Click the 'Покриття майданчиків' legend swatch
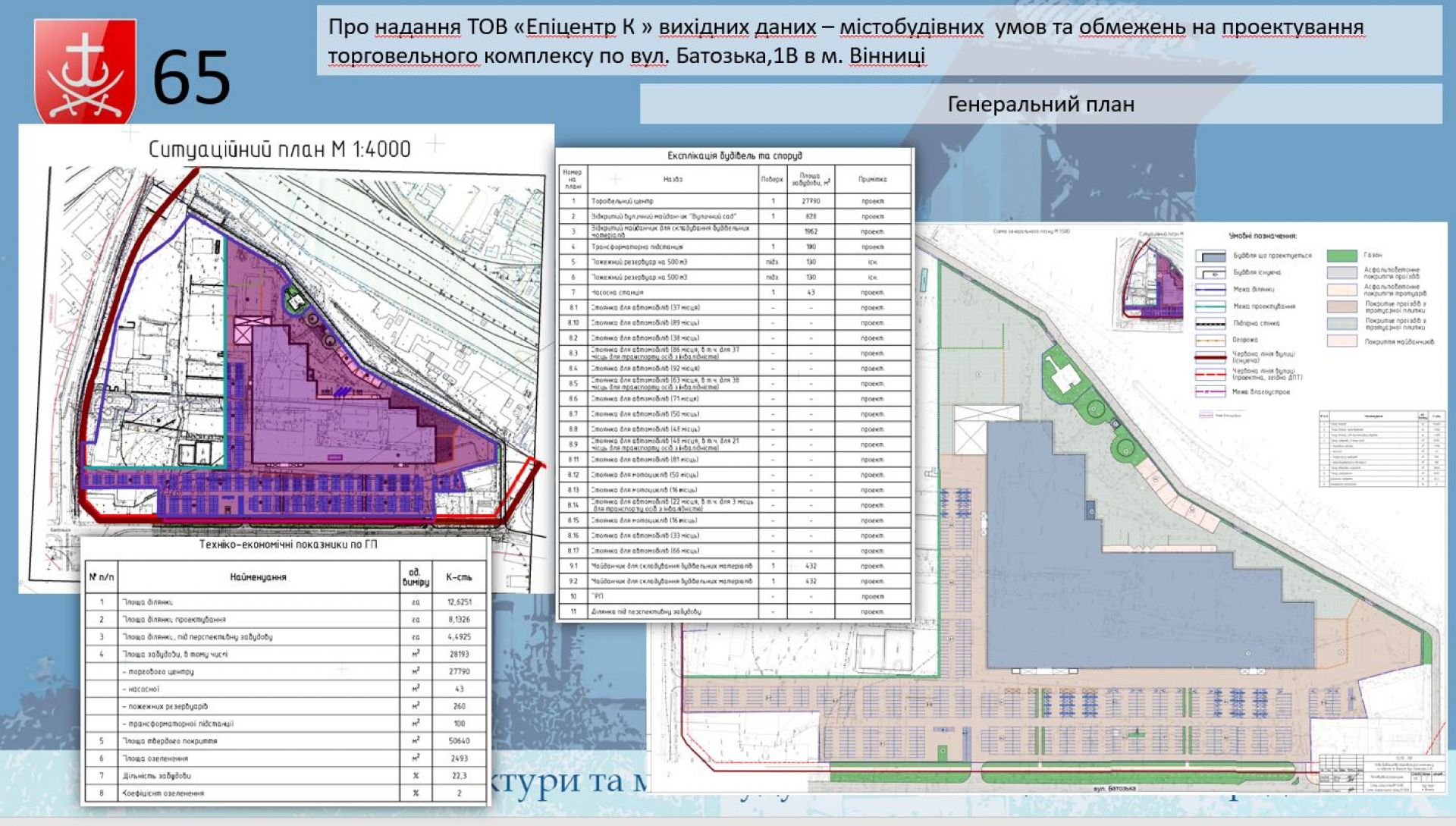Image resolution: width=1456 pixels, height=826 pixels. click(x=1341, y=341)
